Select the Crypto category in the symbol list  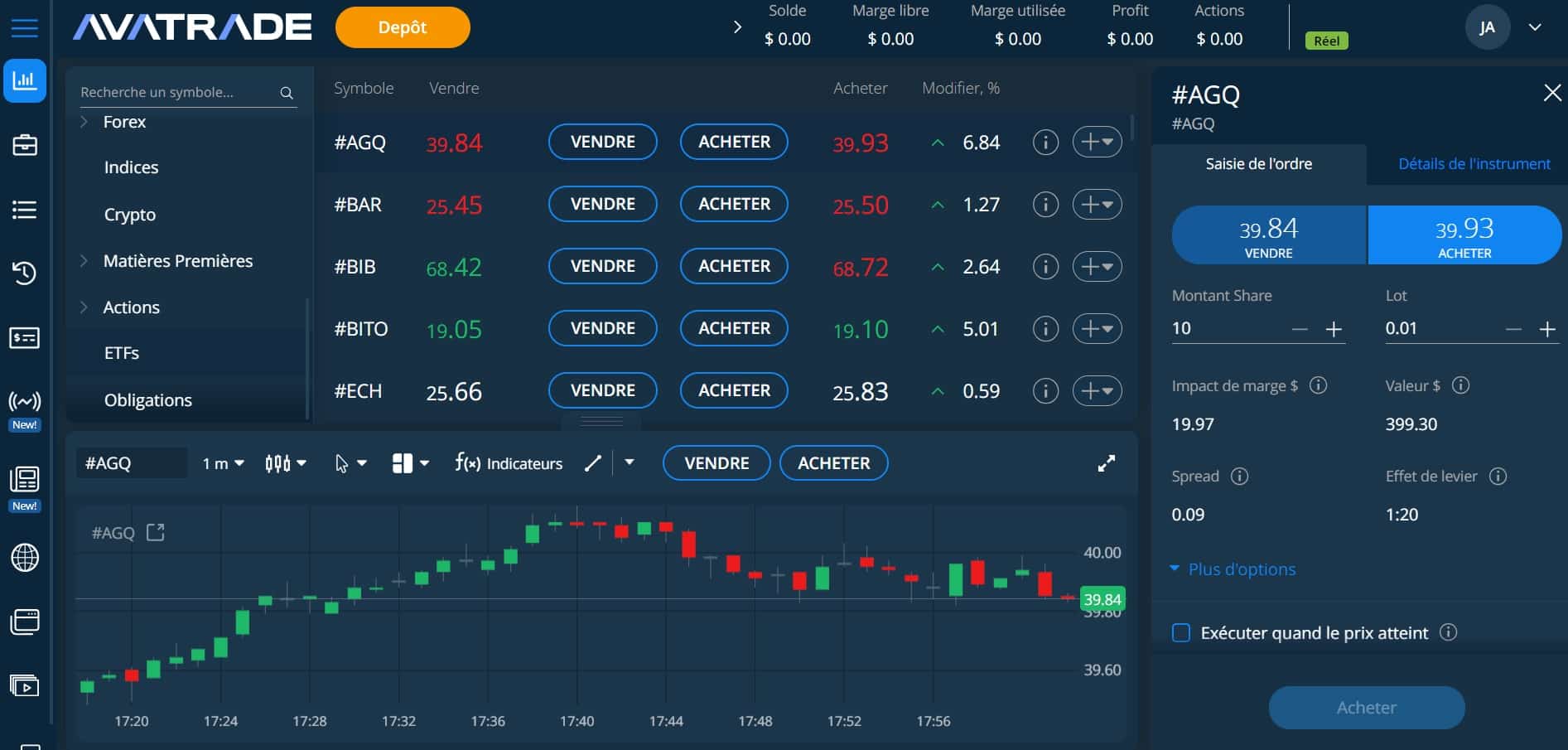[x=129, y=214]
